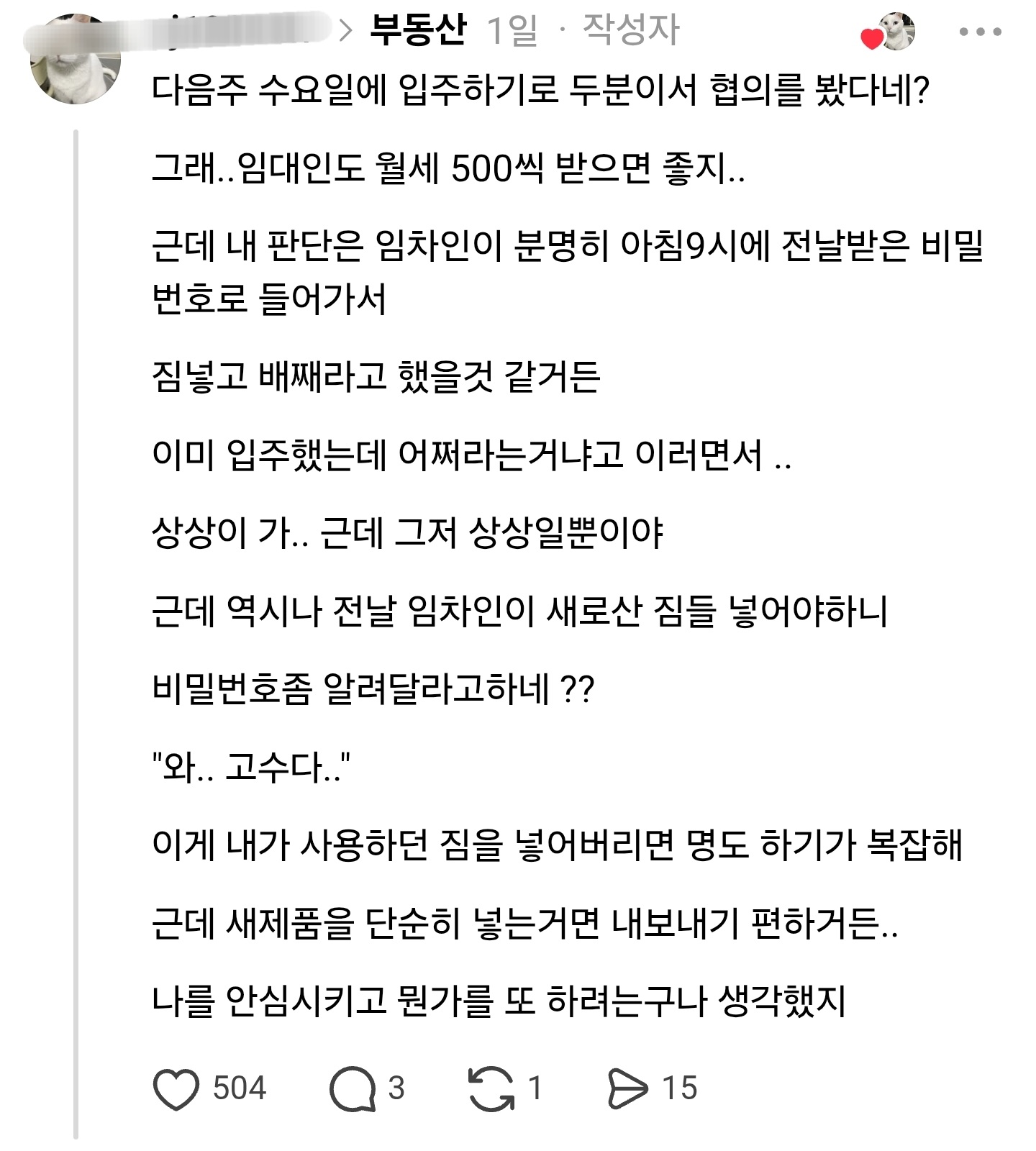This screenshot has width=1036, height=1151.
Task: Tap the quoted line "와.. 고수다.."
Action: coord(251,768)
